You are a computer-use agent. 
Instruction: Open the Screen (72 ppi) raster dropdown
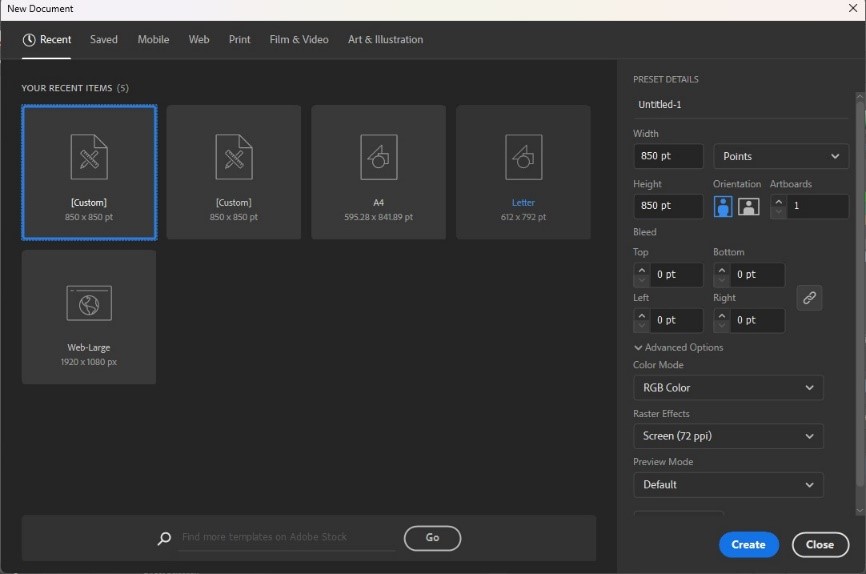click(x=728, y=436)
